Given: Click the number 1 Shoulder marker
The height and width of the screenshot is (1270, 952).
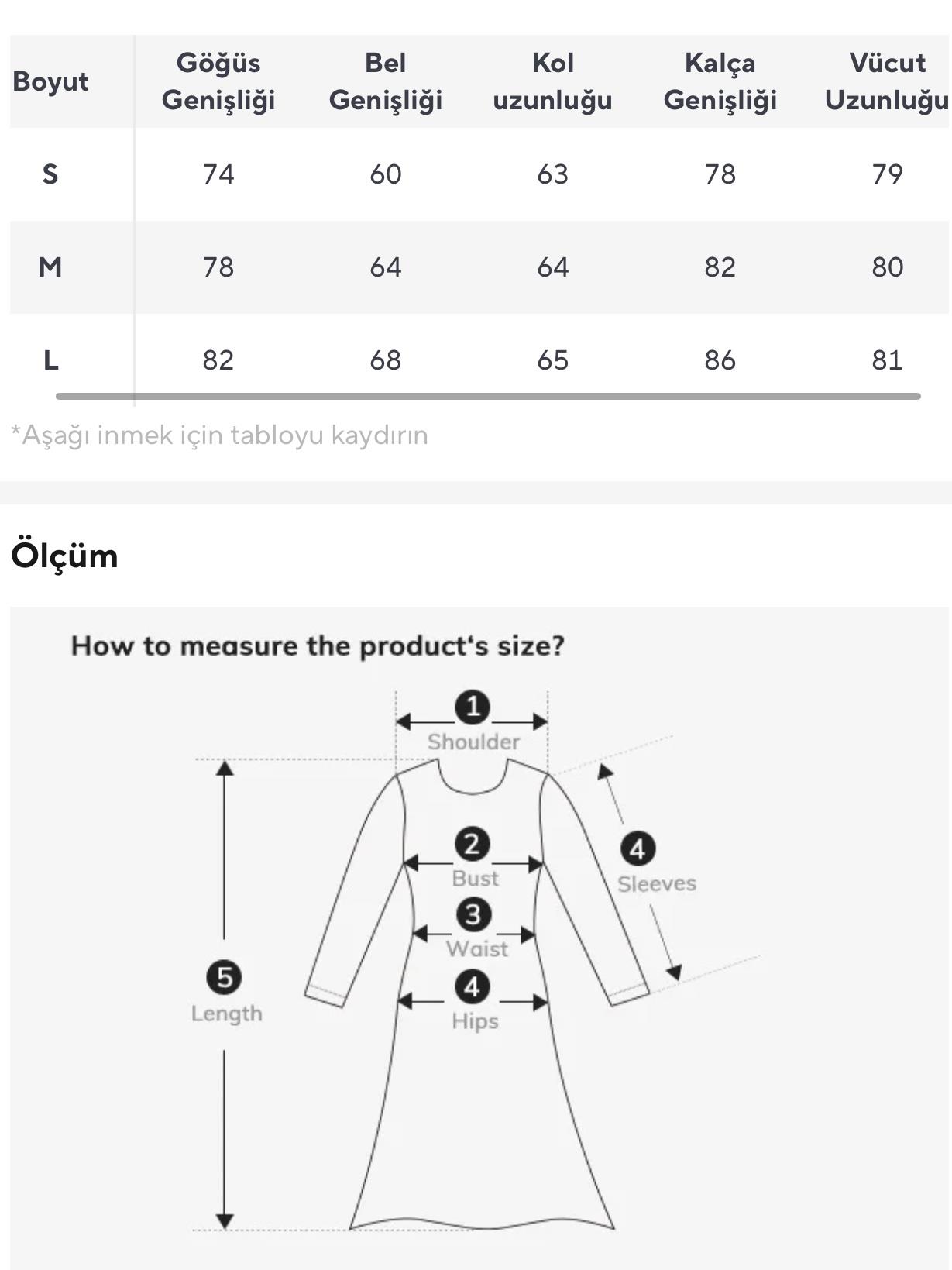Looking at the screenshot, I should (x=472, y=707).
